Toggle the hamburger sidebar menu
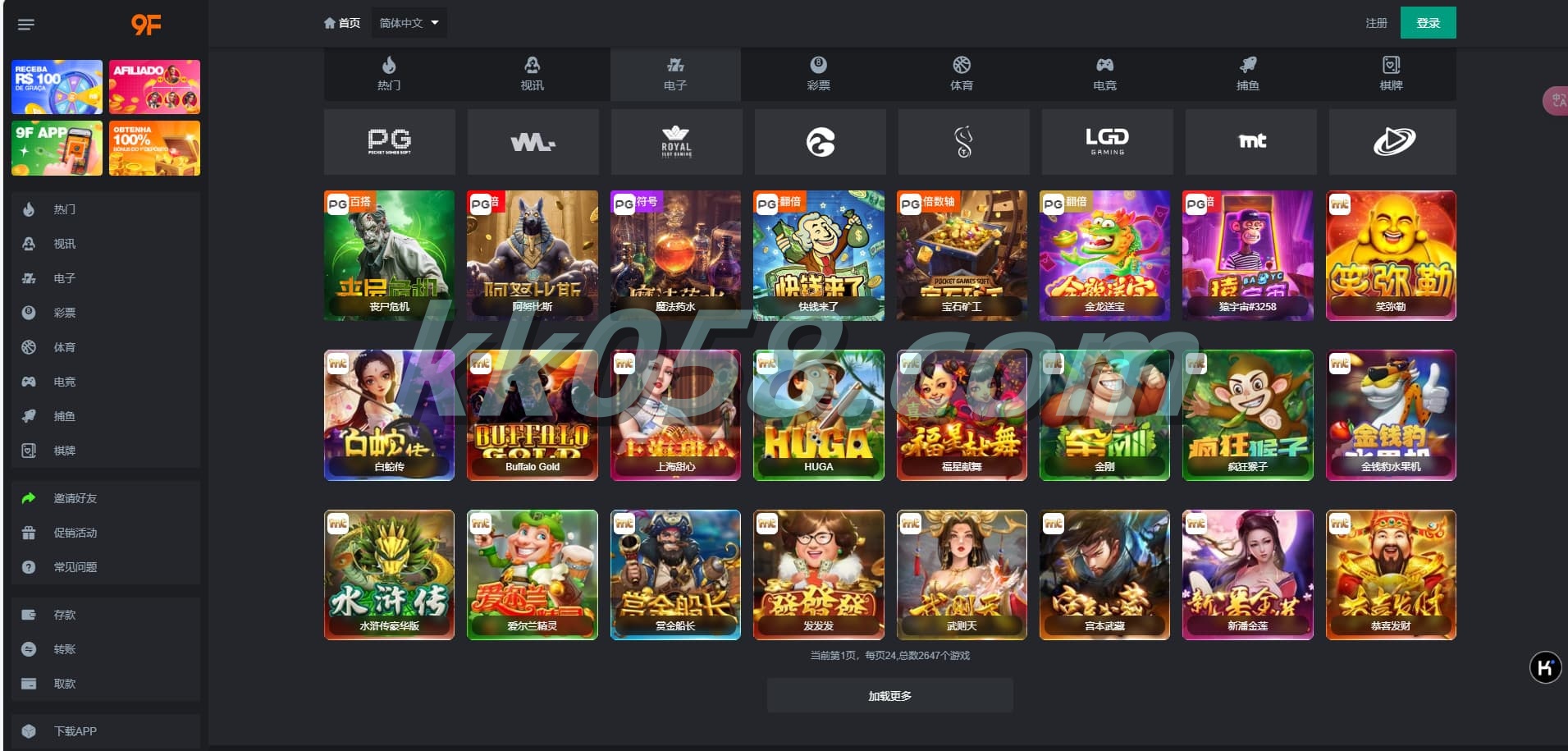 [x=26, y=25]
